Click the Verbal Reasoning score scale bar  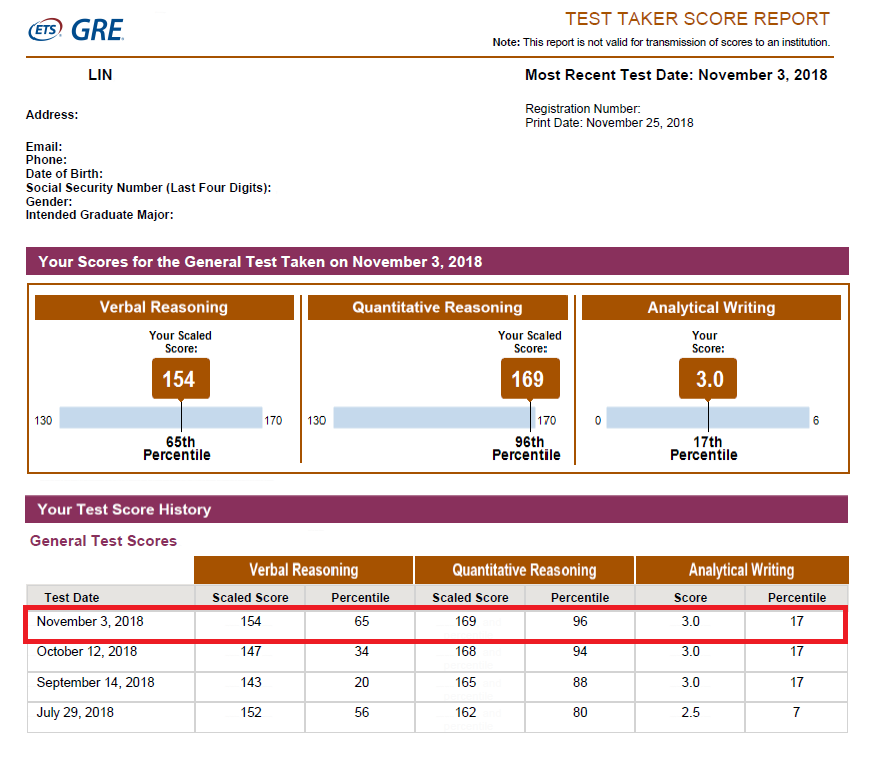tap(161, 417)
